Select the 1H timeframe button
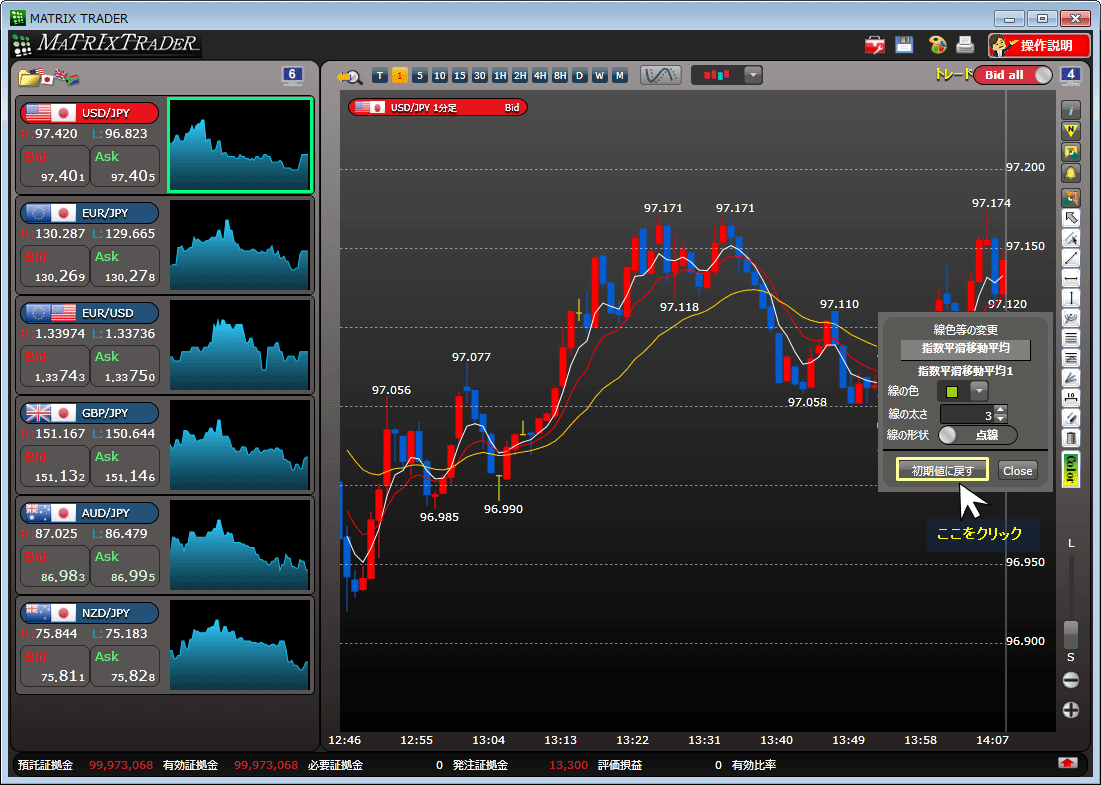 click(x=500, y=76)
